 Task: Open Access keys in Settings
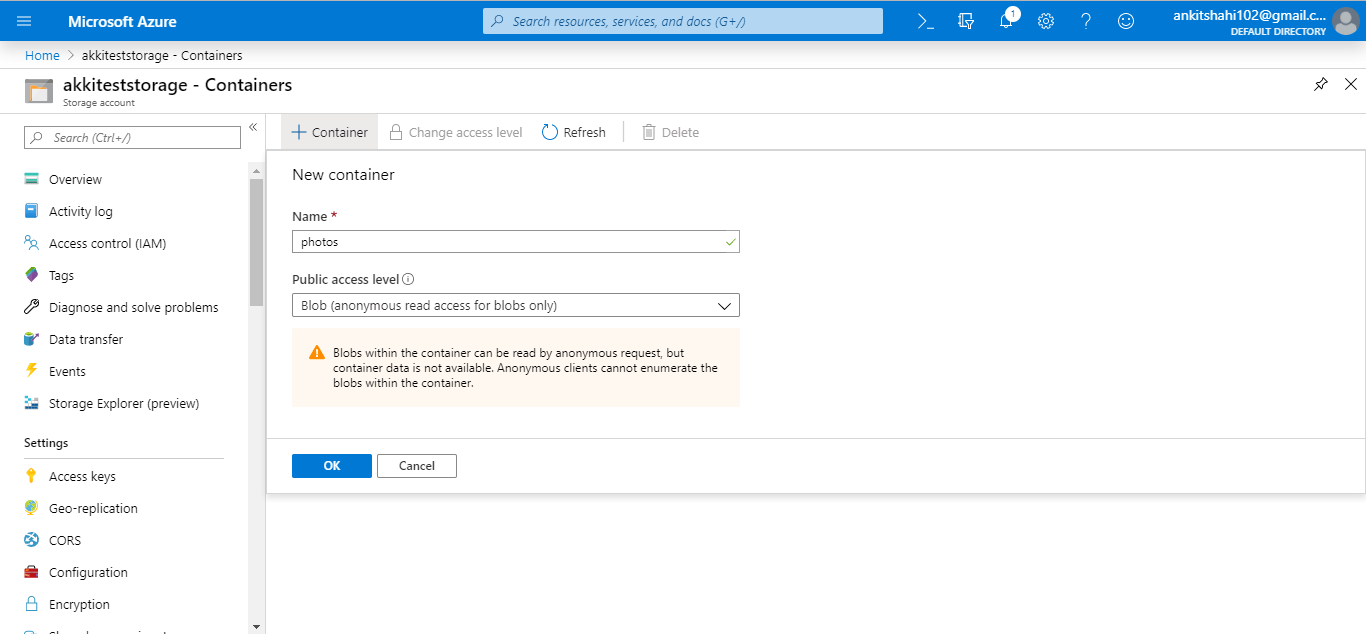(x=82, y=477)
